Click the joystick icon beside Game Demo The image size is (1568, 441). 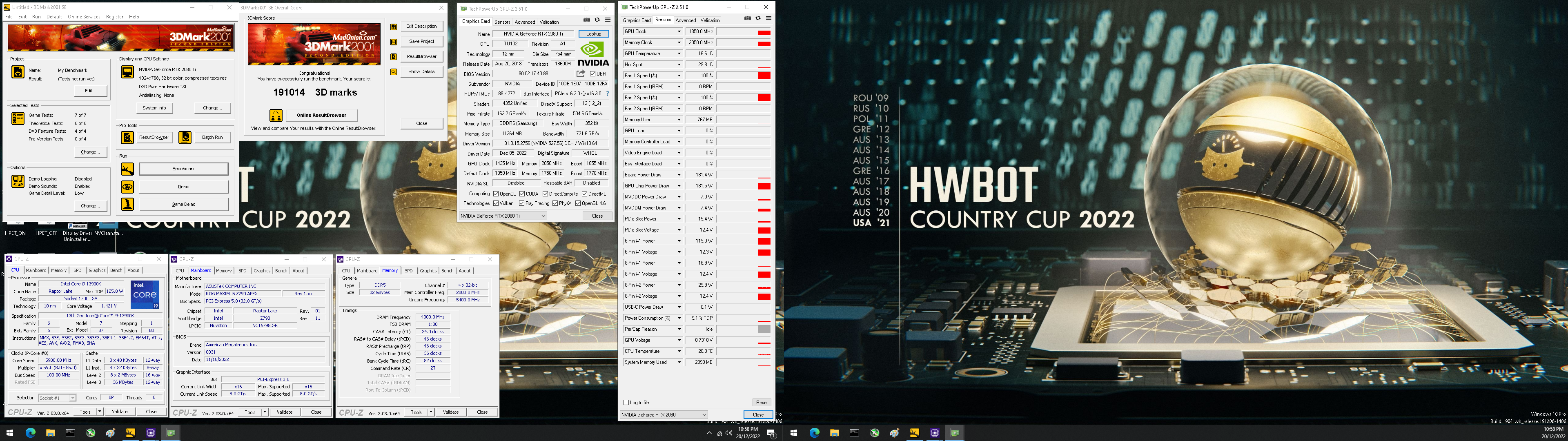tap(127, 204)
